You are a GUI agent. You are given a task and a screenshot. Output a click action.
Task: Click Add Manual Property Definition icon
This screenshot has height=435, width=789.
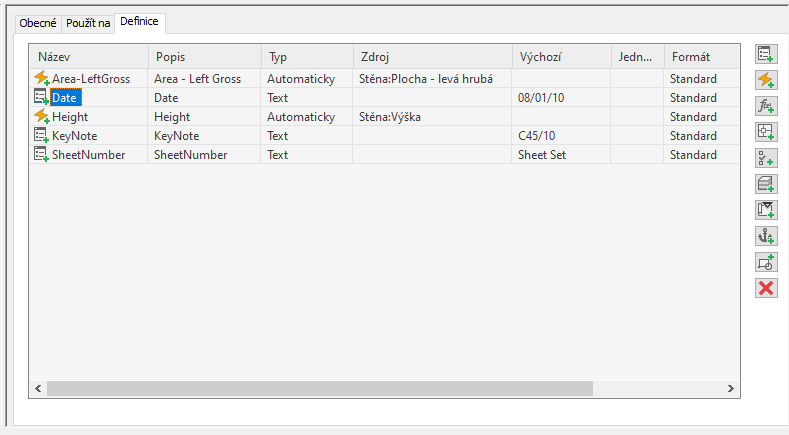point(766,54)
